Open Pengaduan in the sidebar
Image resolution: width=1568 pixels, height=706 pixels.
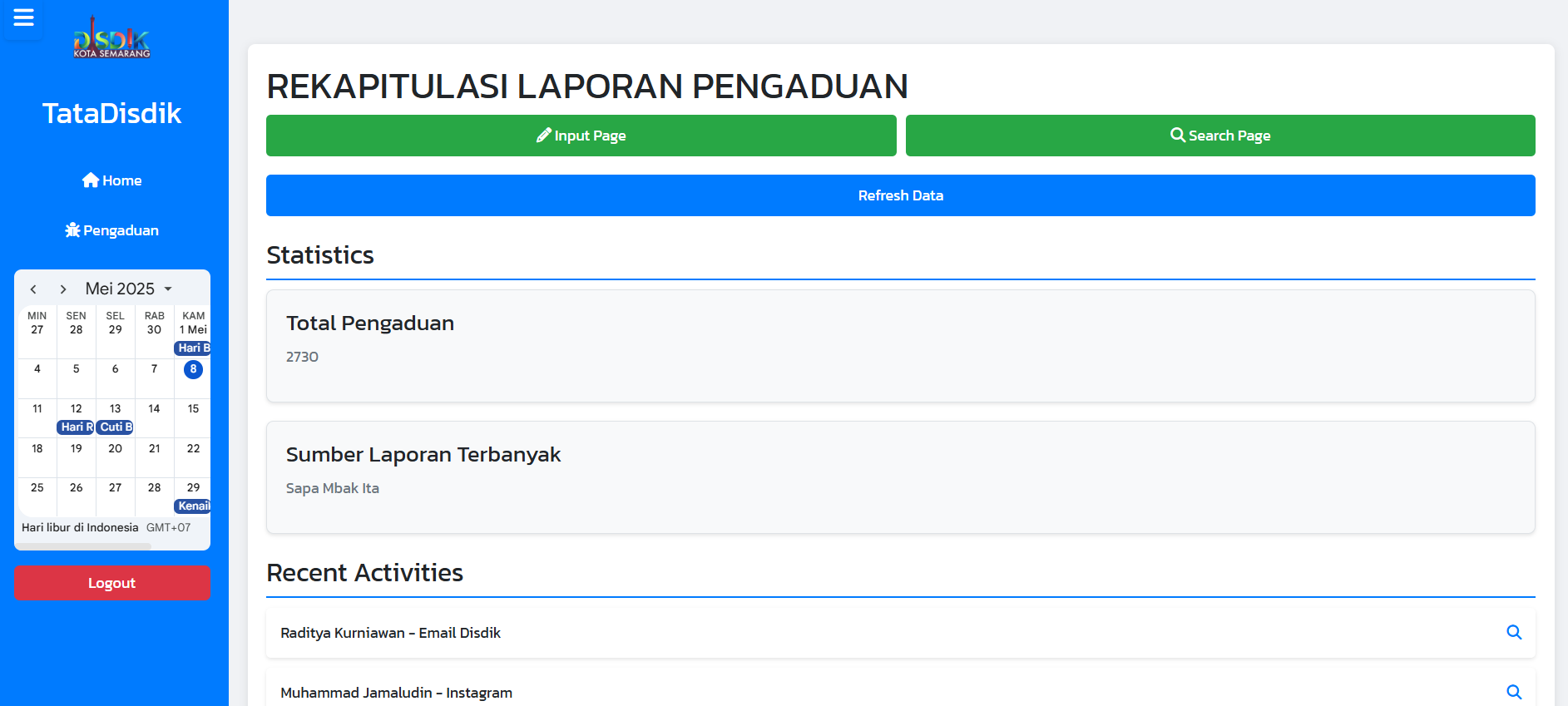(112, 230)
